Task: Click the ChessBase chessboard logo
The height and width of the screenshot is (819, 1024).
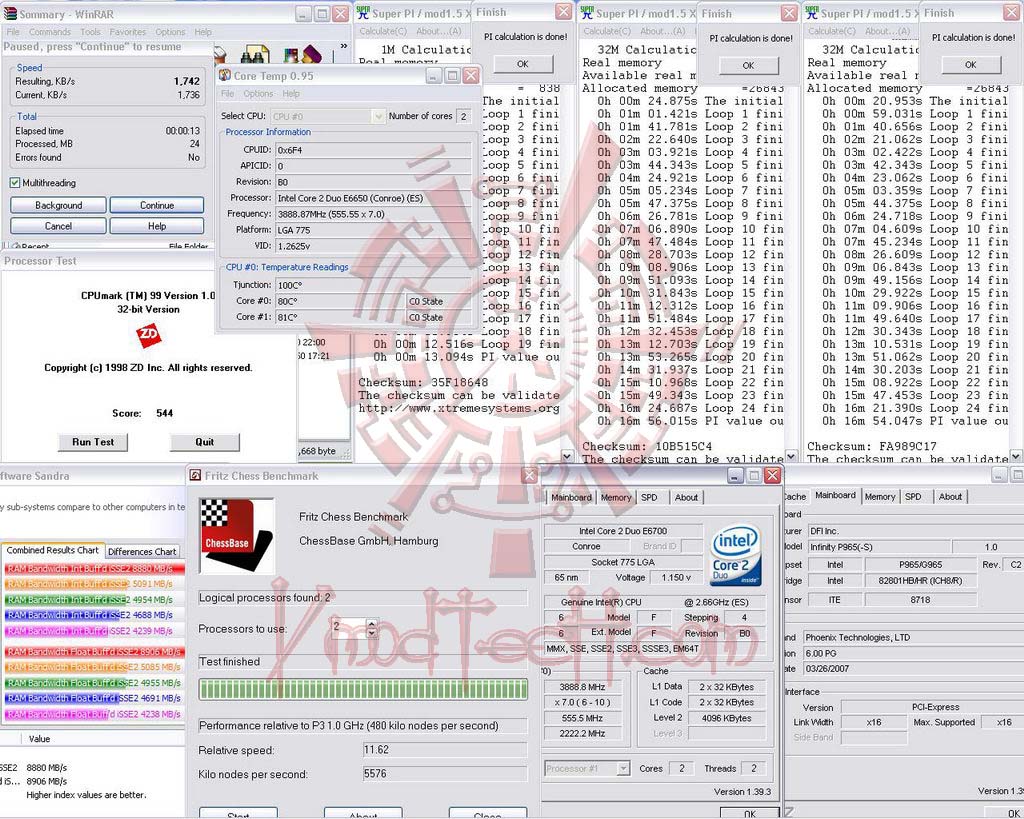Action: [x=236, y=535]
